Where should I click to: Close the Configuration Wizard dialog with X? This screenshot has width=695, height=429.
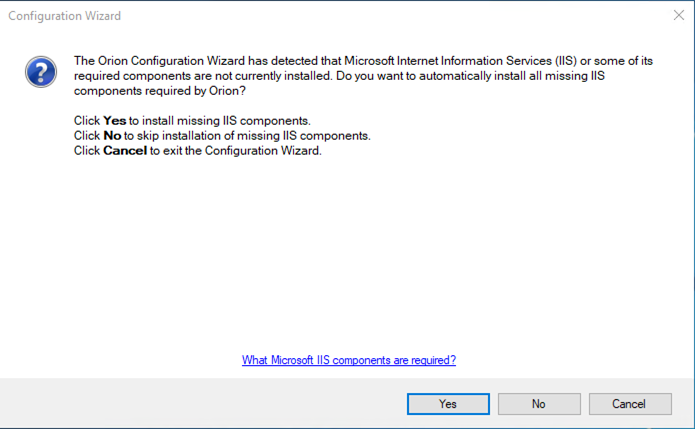pyautogui.click(x=679, y=16)
